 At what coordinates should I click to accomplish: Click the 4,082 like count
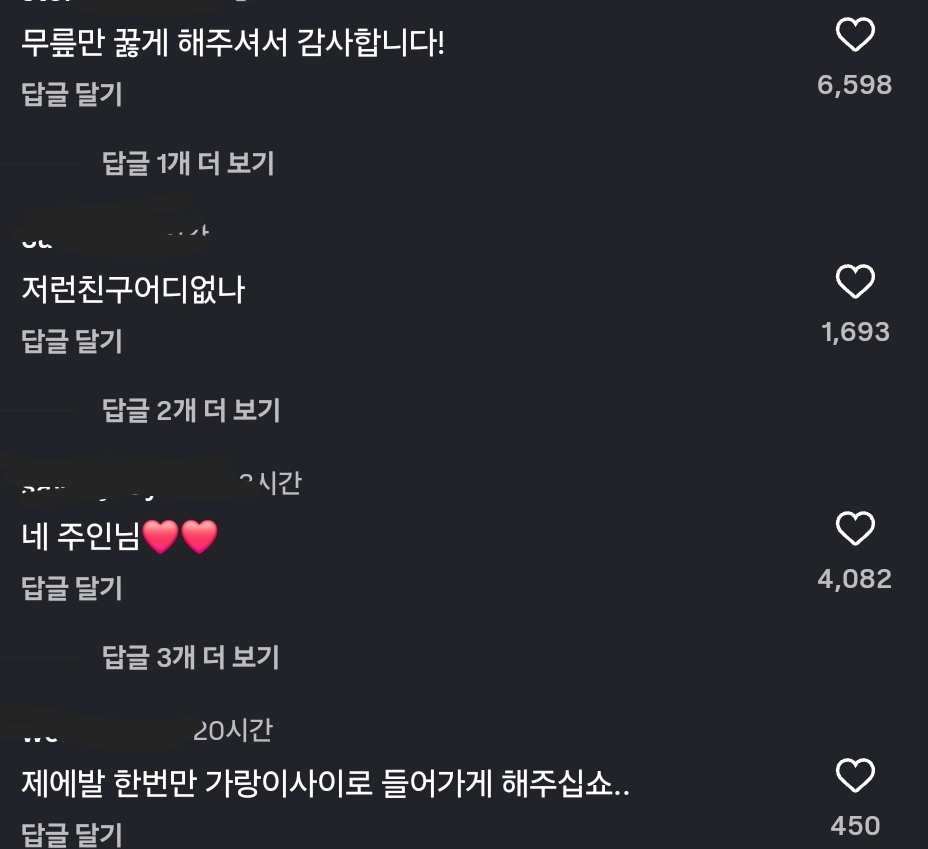click(854, 579)
